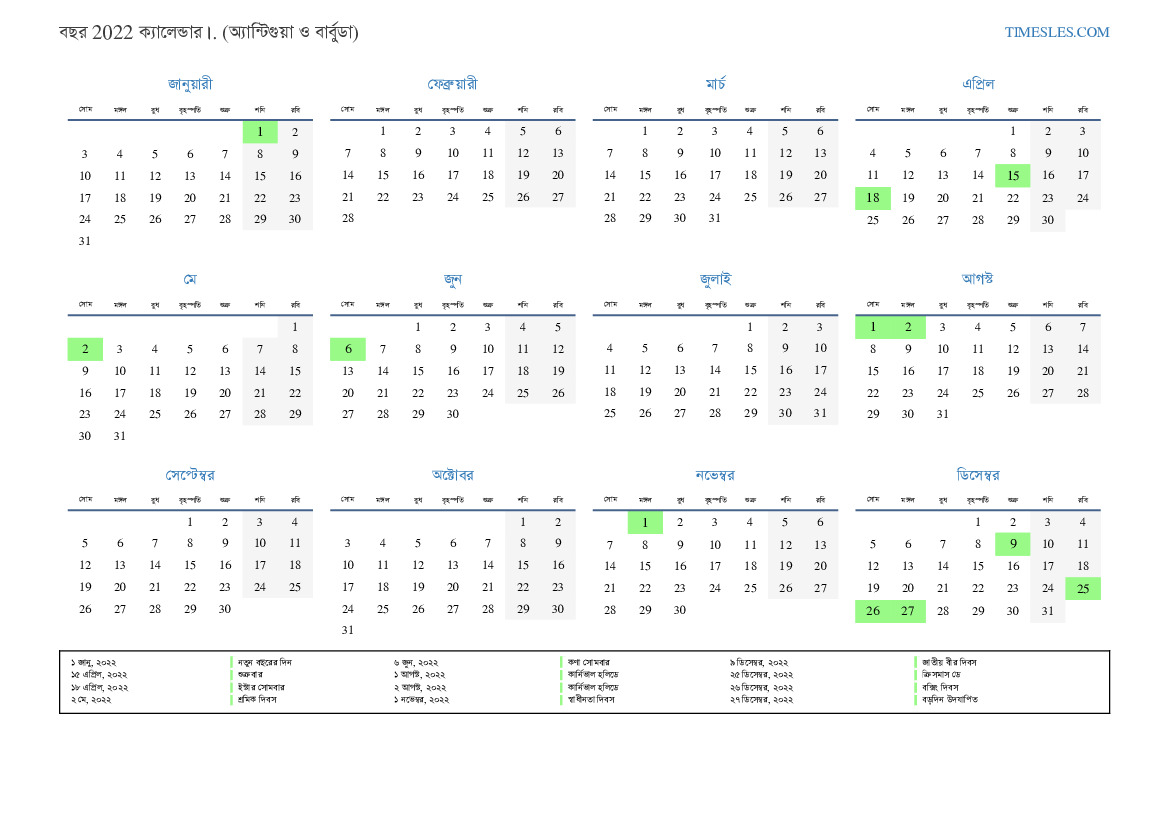Click the green May 2 date
1169x827 pixels.
pyautogui.click(x=85, y=349)
